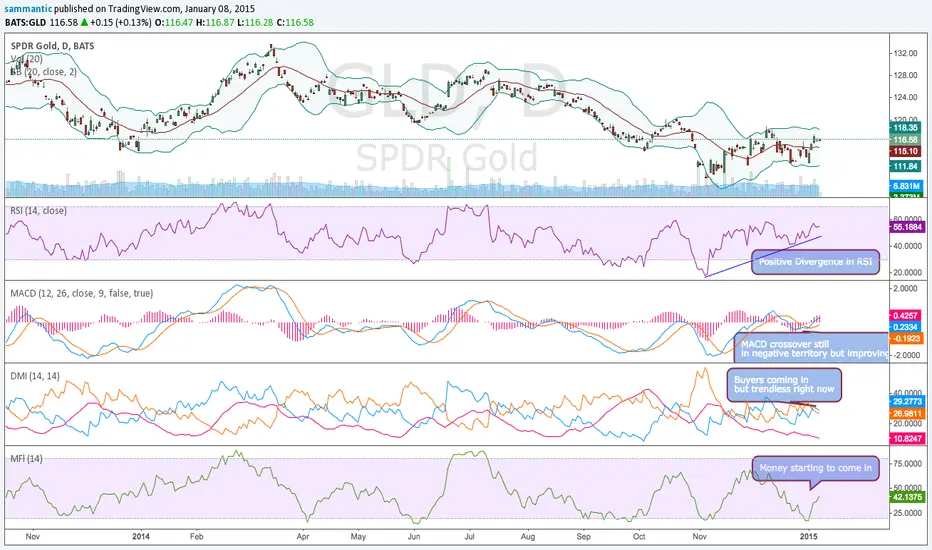932x550 pixels.
Task: Select the Positive Divergence in RSI note
Action: click(x=816, y=262)
